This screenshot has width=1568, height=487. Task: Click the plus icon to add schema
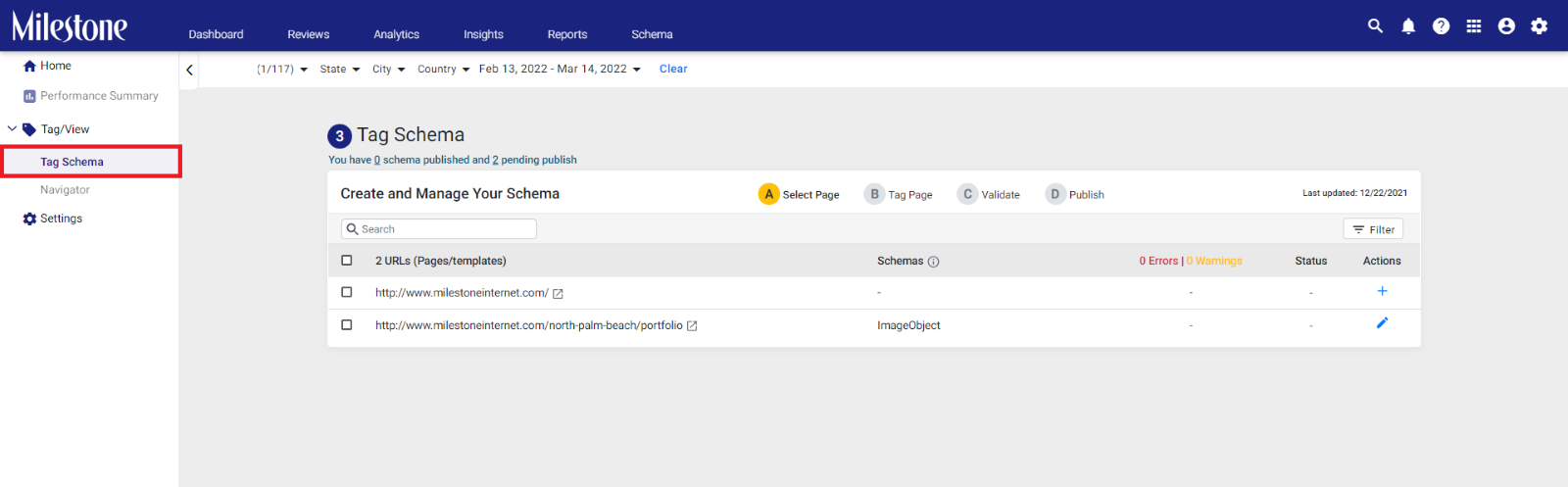pos(1382,291)
